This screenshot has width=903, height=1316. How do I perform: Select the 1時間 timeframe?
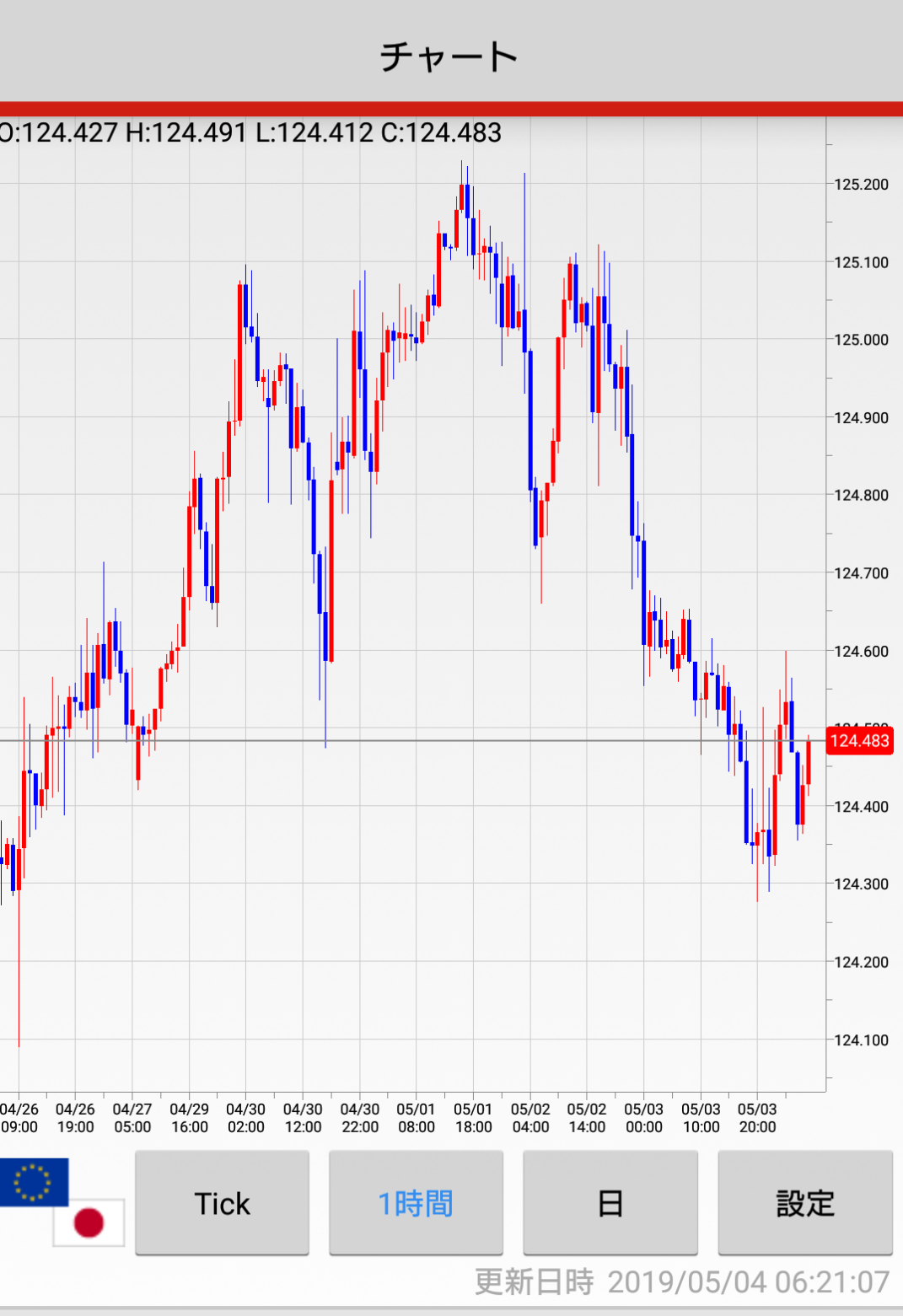(x=416, y=1203)
